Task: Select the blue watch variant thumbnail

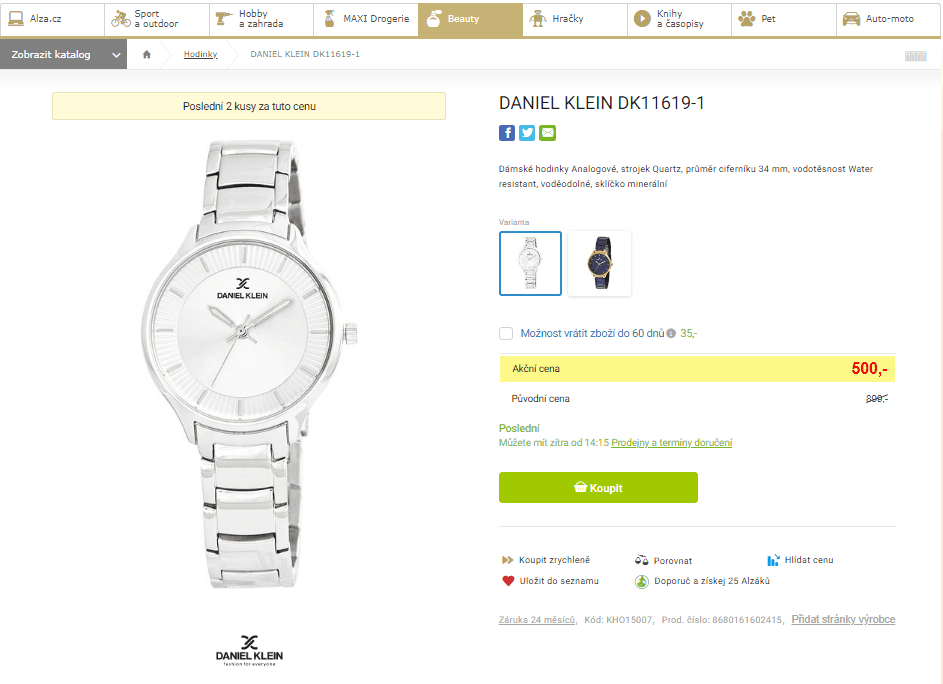Action: [x=599, y=264]
